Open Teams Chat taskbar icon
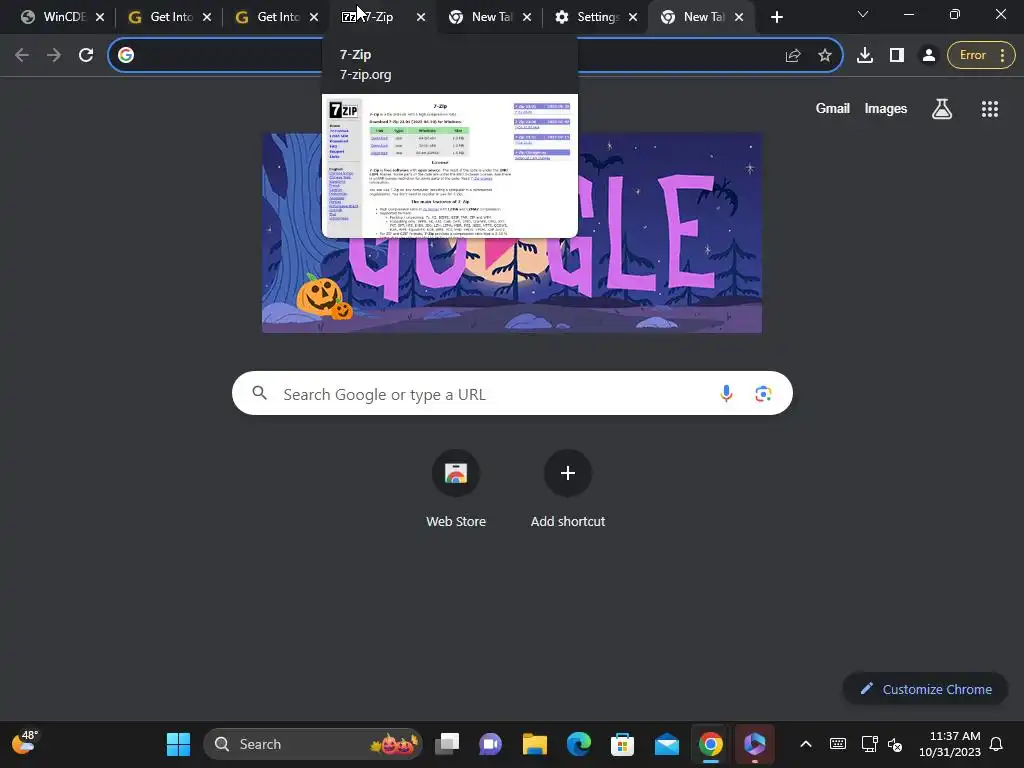Screen dimensions: 1024x768 coord(490,744)
